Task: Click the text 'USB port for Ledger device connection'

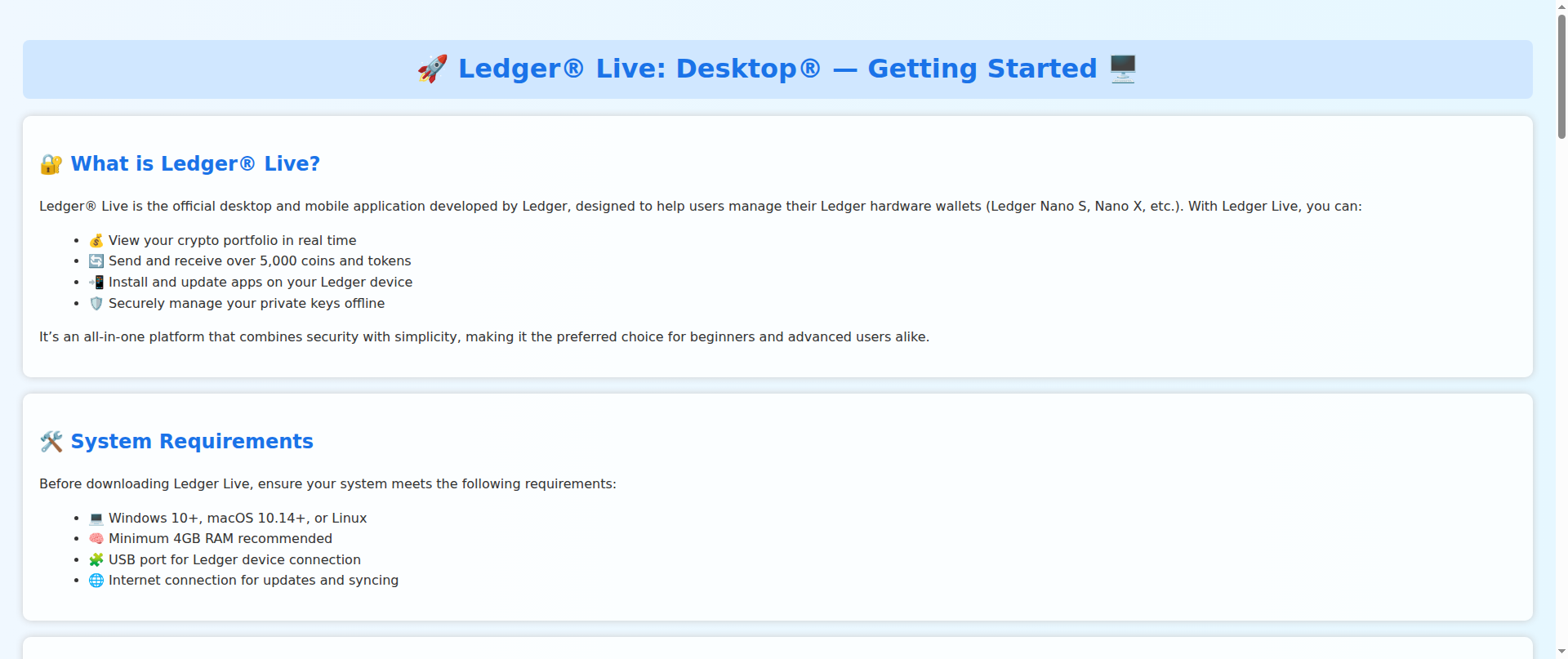Action: click(x=234, y=560)
